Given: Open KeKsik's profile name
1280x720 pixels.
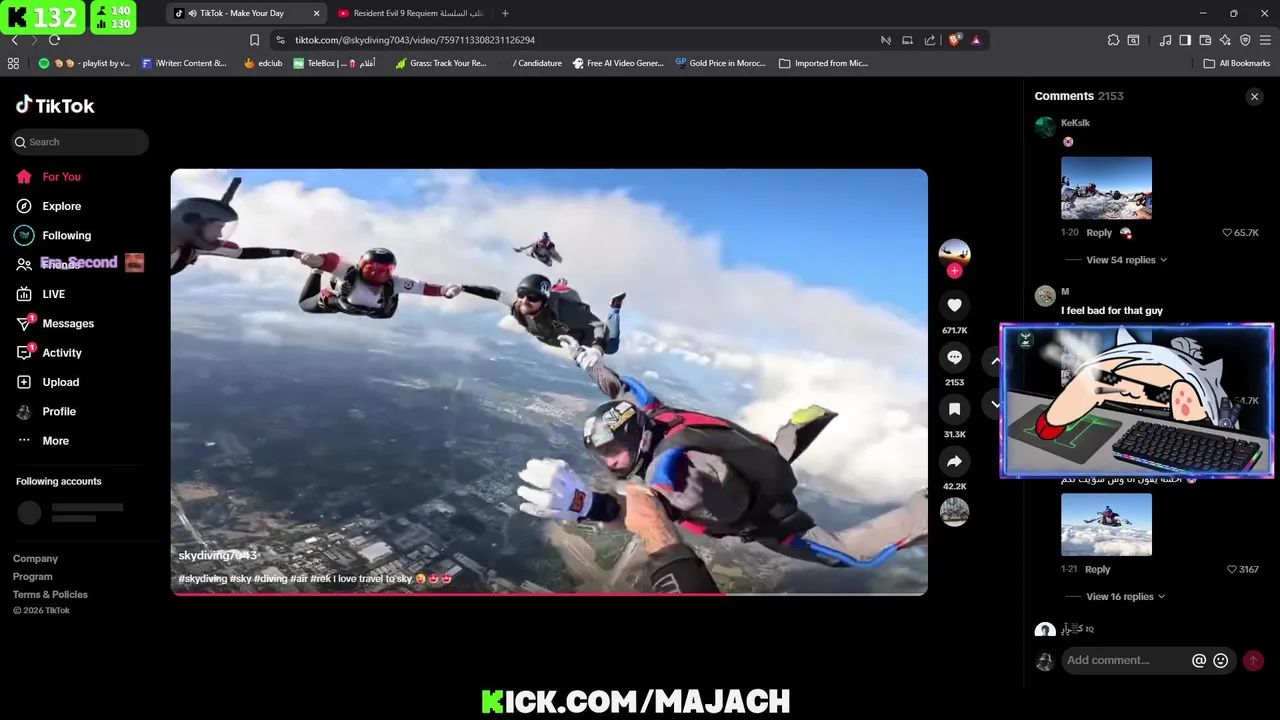Looking at the screenshot, I should (1075, 123).
